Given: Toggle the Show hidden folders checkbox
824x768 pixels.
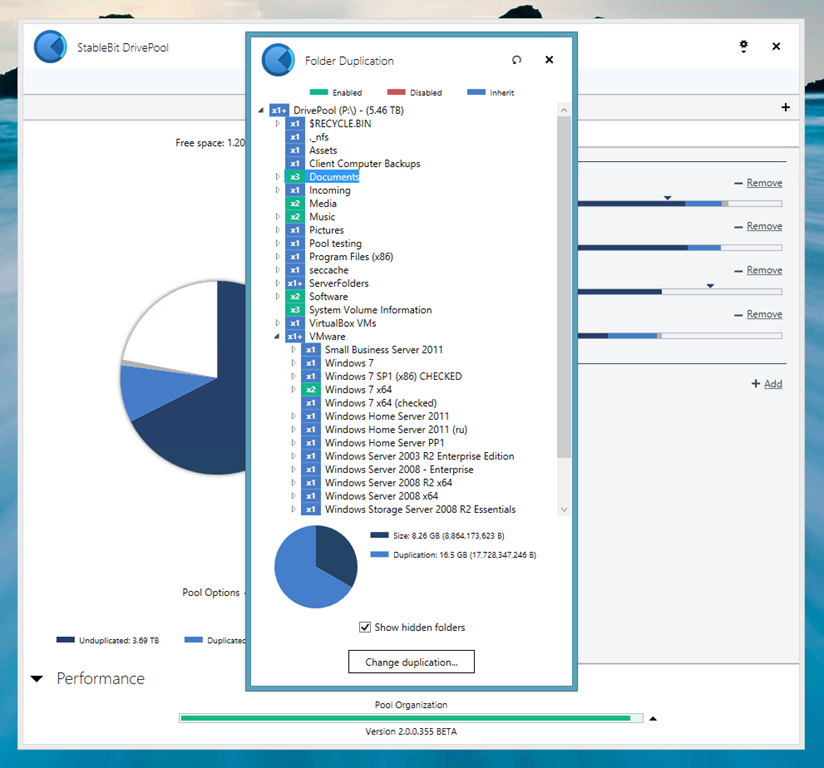Looking at the screenshot, I should (x=365, y=627).
